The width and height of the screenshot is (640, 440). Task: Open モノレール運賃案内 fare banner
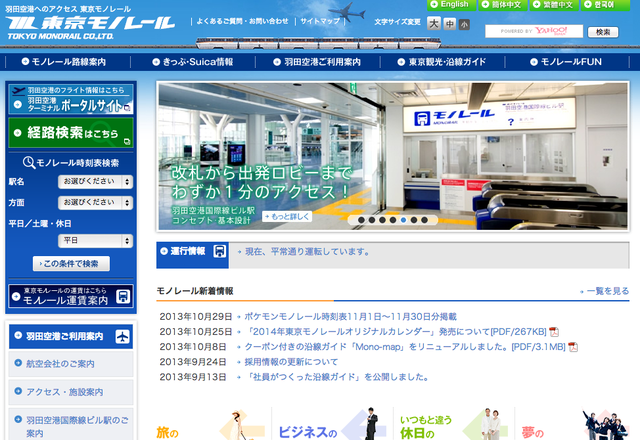point(71,296)
